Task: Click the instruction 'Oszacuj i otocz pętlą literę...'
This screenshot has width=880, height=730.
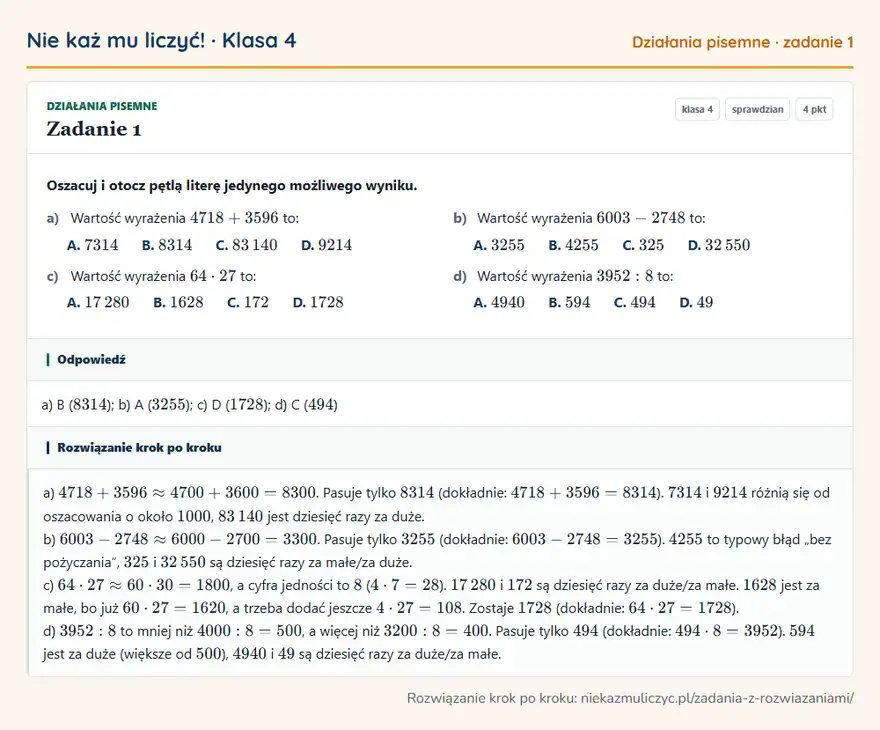Action: (x=232, y=186)
